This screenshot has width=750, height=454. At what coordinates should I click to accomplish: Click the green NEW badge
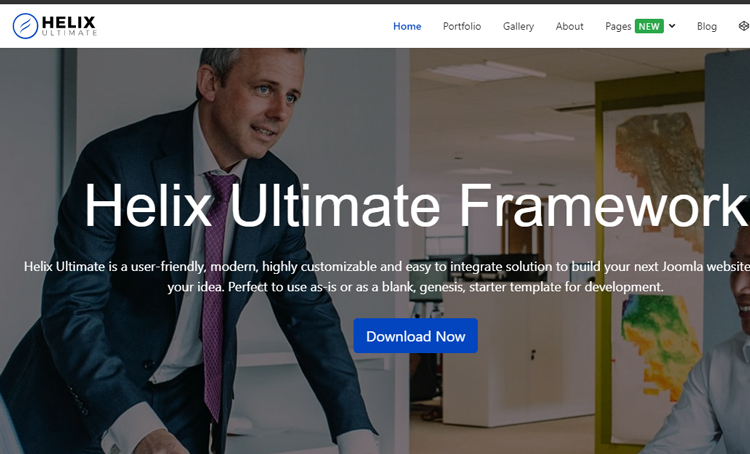click(x=649, y=26)
